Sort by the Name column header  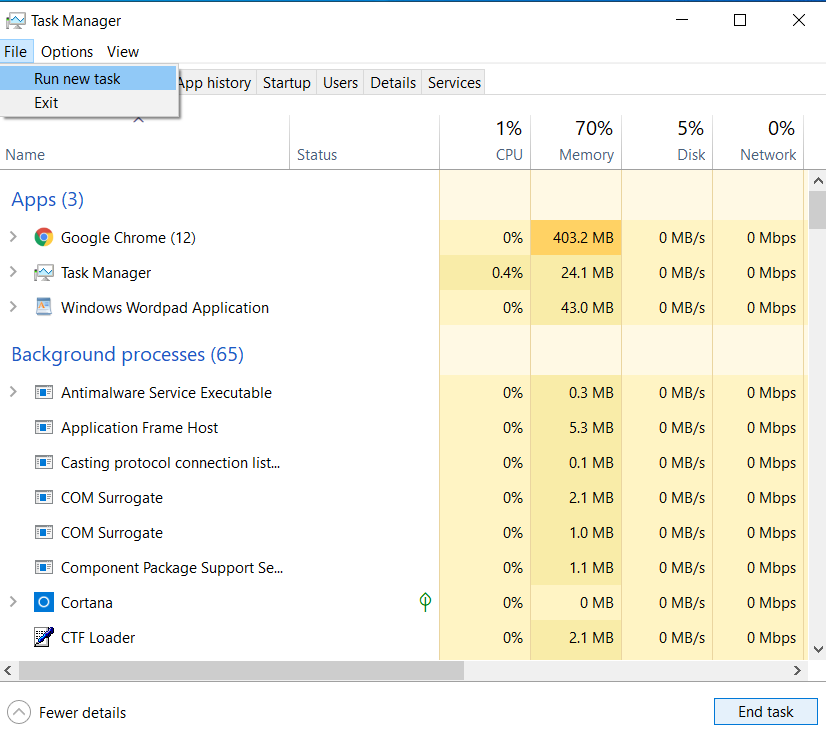click(x=144, y=142)
